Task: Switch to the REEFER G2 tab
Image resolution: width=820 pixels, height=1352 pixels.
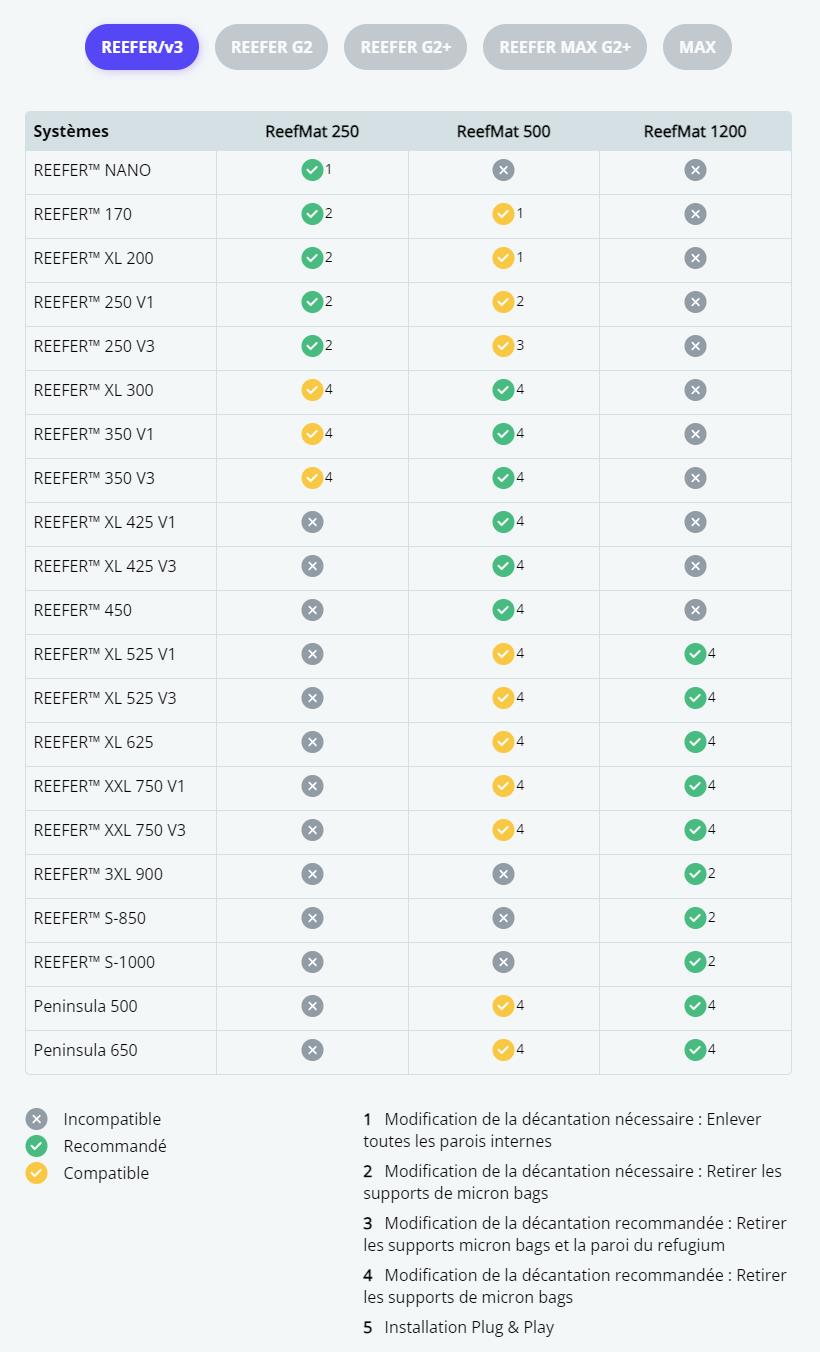Action: (271, 47)
